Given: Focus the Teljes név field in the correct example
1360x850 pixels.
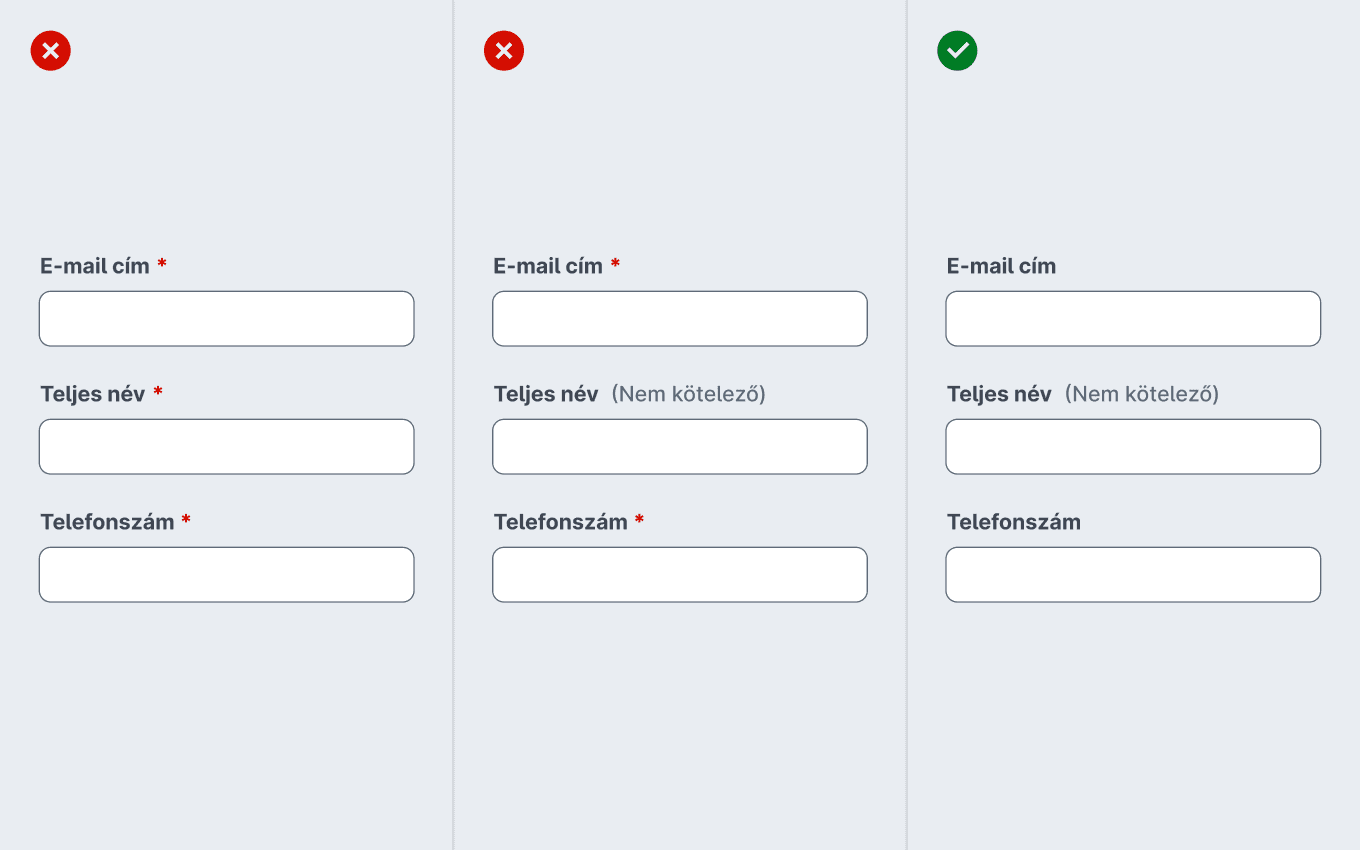Looking at the screenshot, I should [x=1133, y=447].
